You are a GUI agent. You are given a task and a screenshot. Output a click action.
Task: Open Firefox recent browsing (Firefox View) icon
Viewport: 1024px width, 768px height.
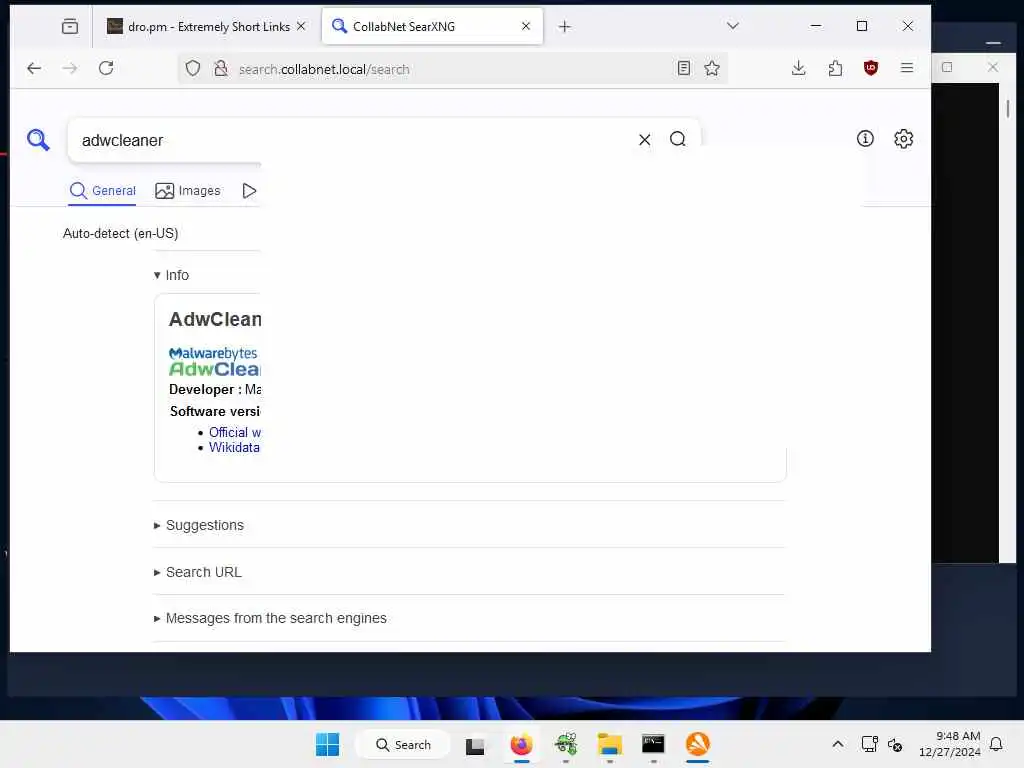coord(70,26)
